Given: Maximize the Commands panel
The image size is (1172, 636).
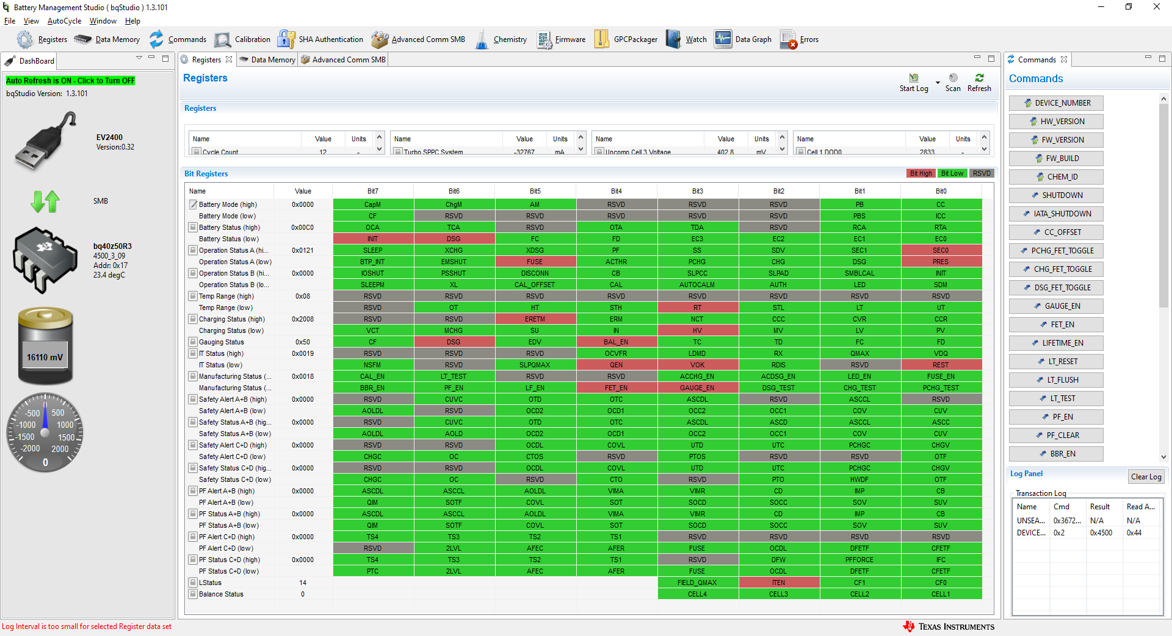Looking at the screenshot, I should click(x=1162, y=58).
